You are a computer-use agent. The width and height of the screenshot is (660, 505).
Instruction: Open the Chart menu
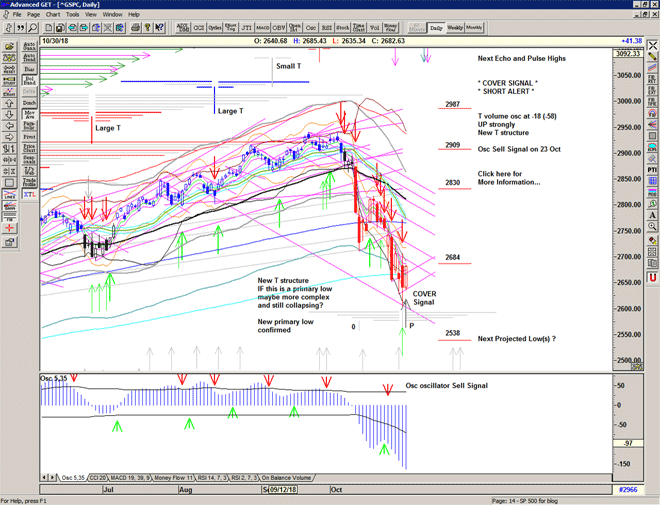click(52, 15)
